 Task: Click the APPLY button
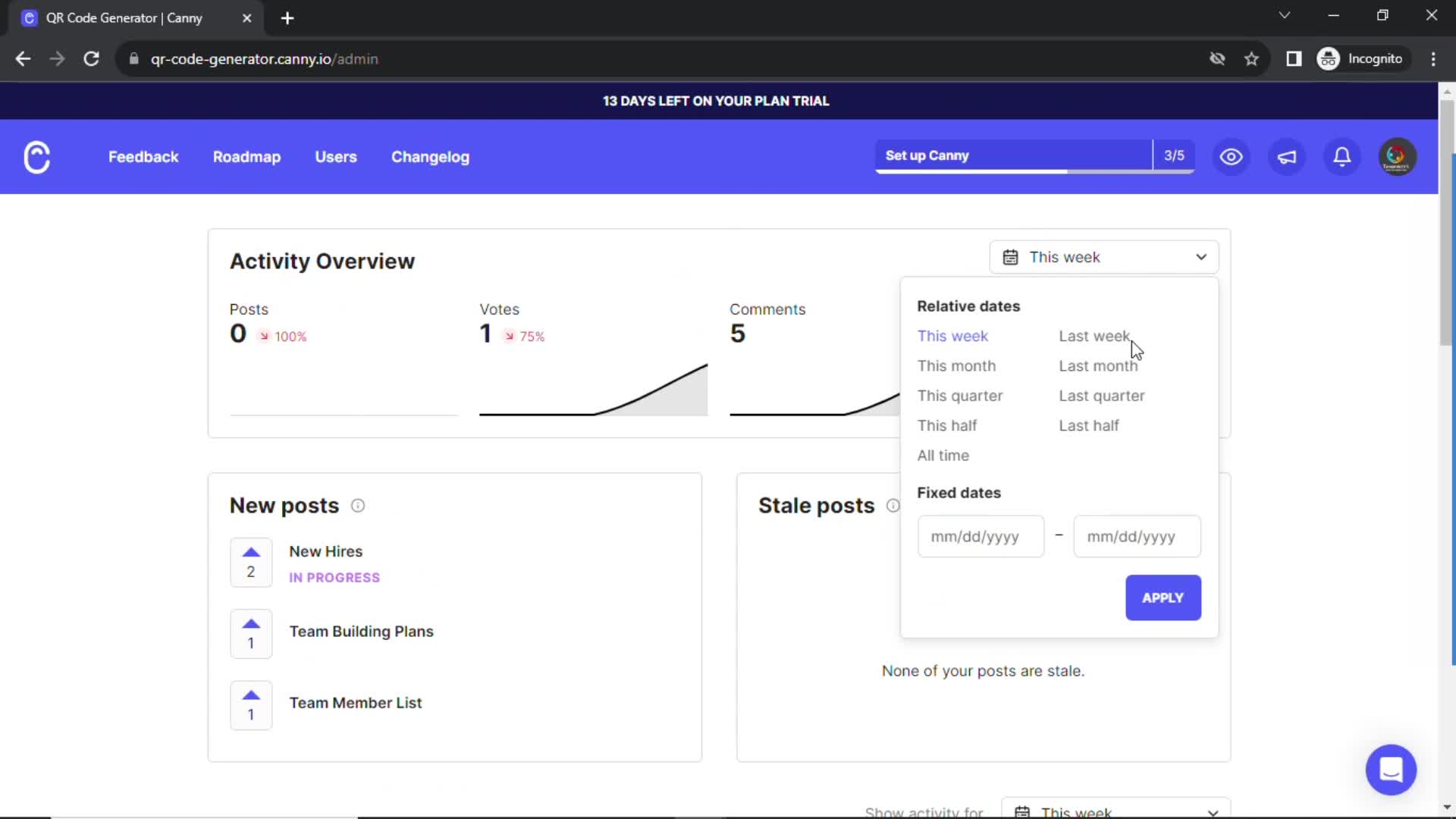click(x=1163, y=598)
